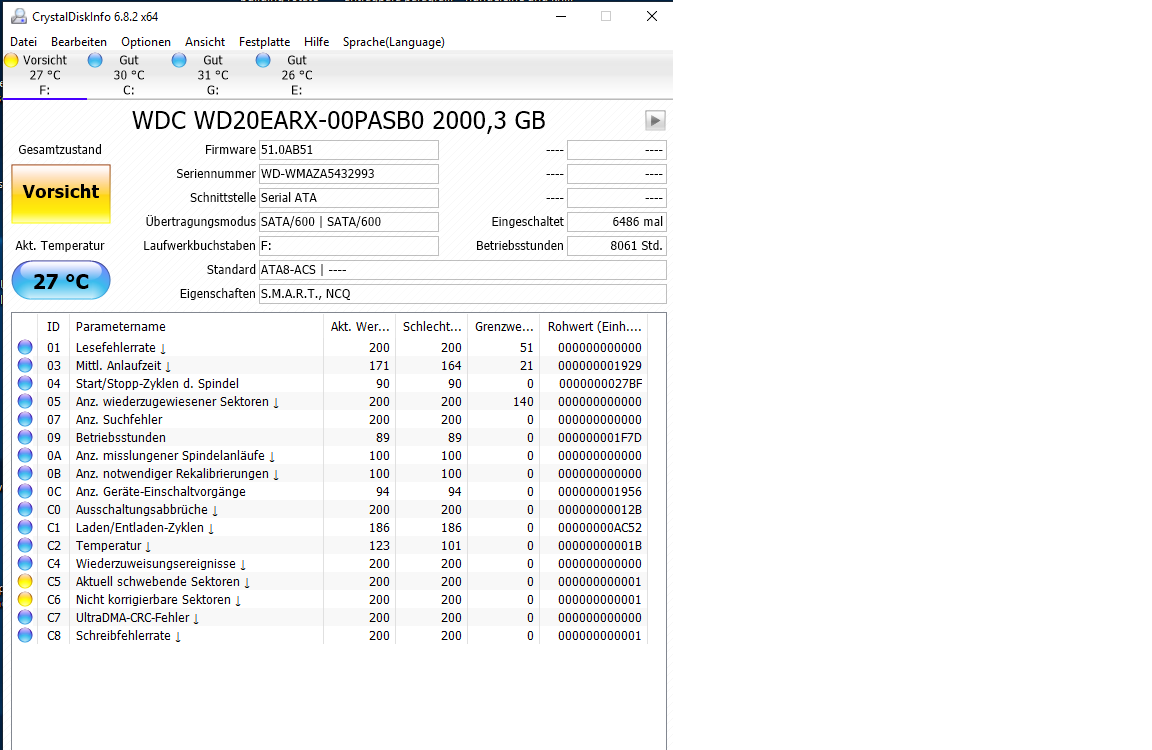Click the Eingeschaltet value 6486 mal
Screen dimensions: 1152x750
click(x=616, y=222)
